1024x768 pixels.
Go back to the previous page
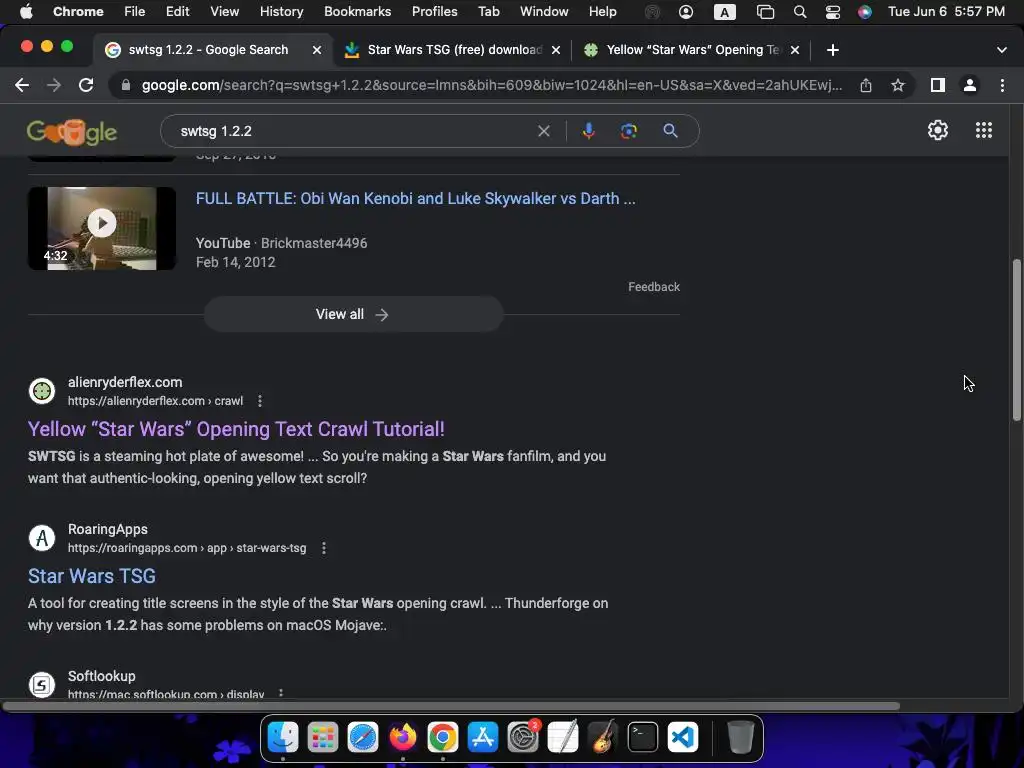click(x=22, y=85)
